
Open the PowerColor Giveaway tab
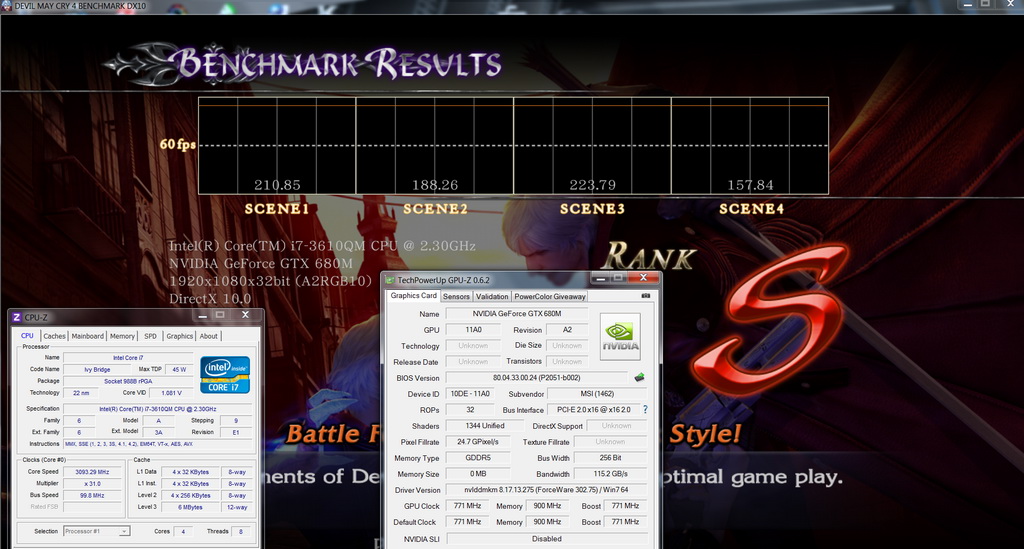pos(550,296)
